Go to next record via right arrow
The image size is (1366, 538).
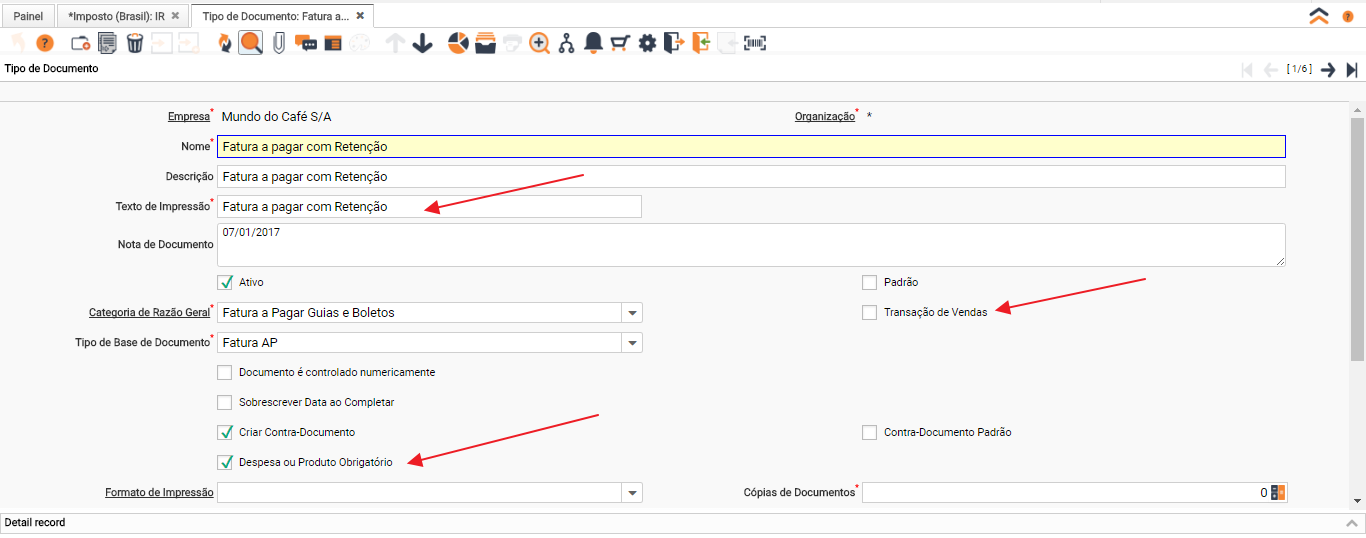pyautogui.click(x=1328, y=69)
